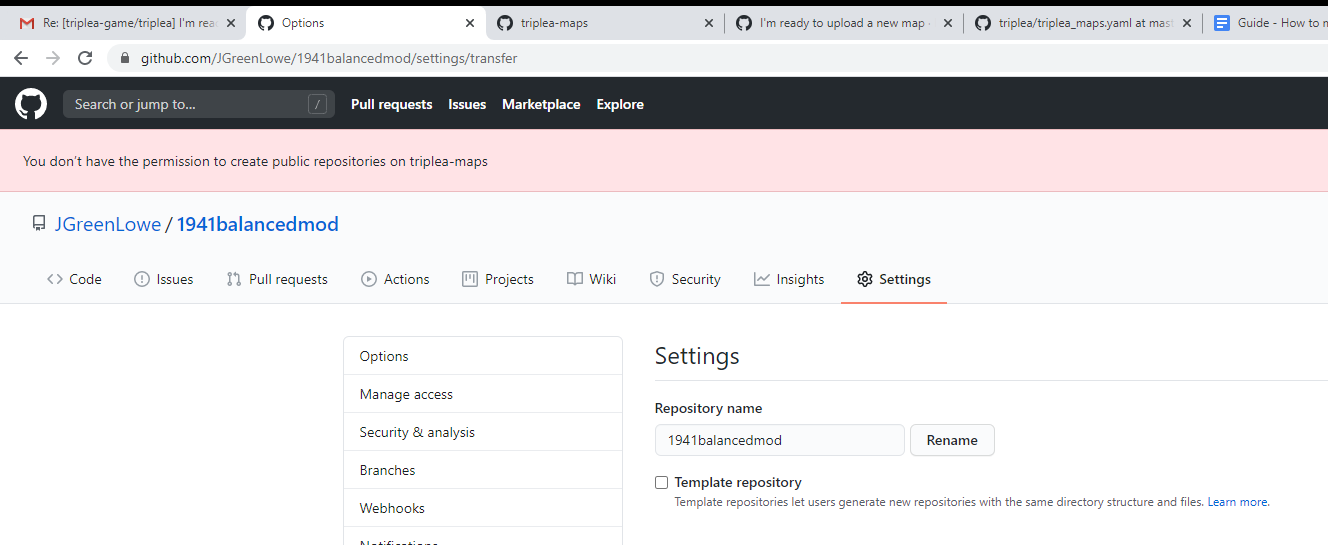This screenshot has height=545, width=1328.
Task: Click the Rename button
Action: pos(952,440)
